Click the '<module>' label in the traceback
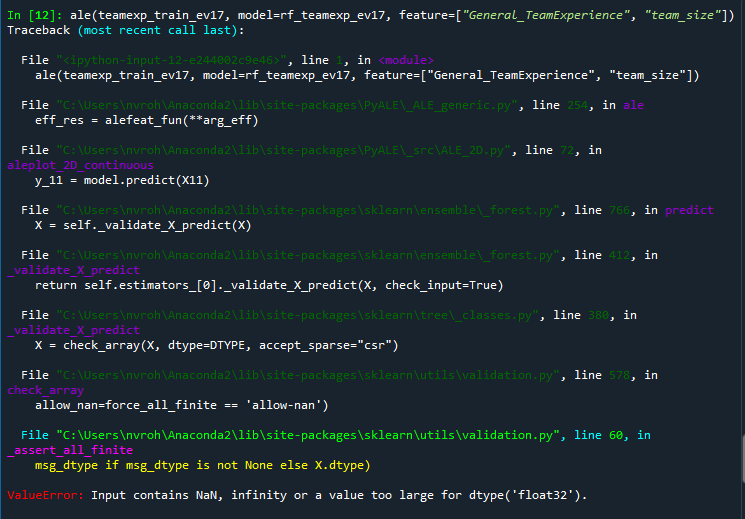The image size is (745, 519). click(406, 60)
